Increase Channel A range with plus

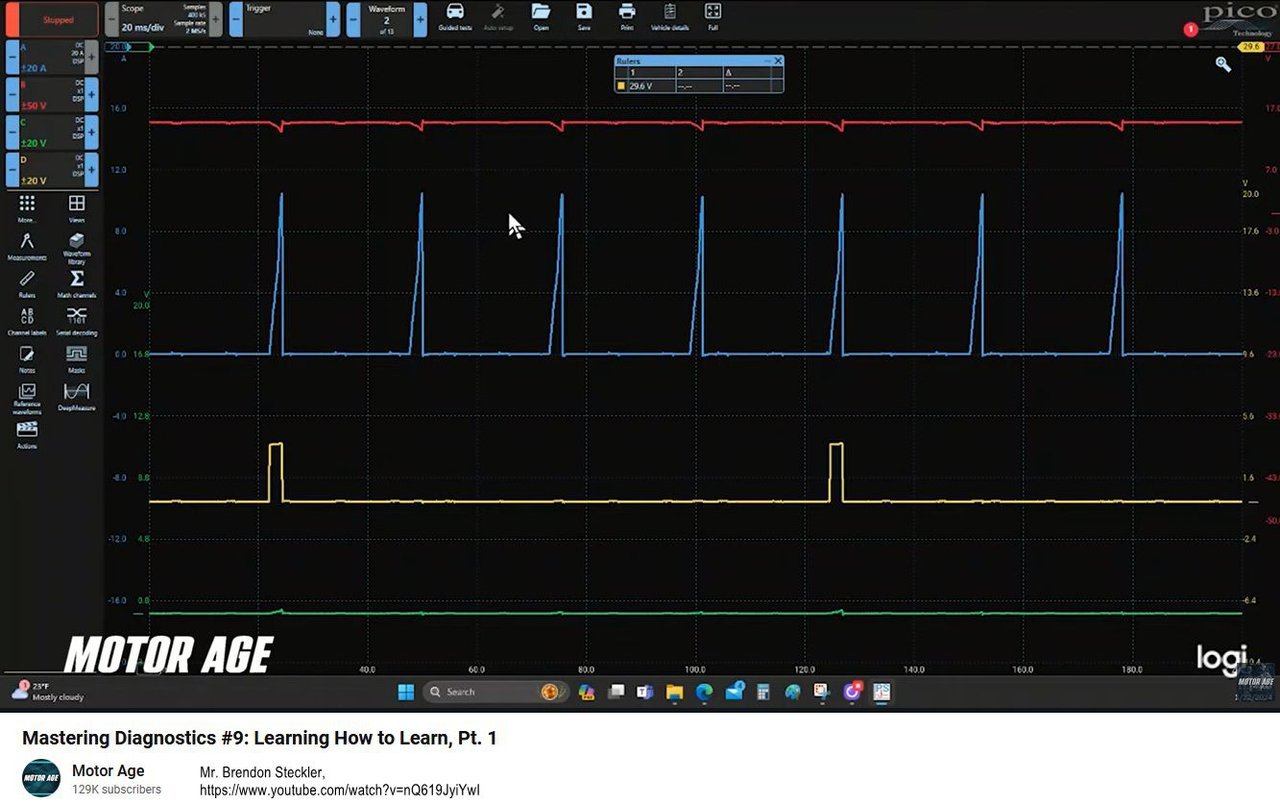pyautogui.click(x=91, y=58)
